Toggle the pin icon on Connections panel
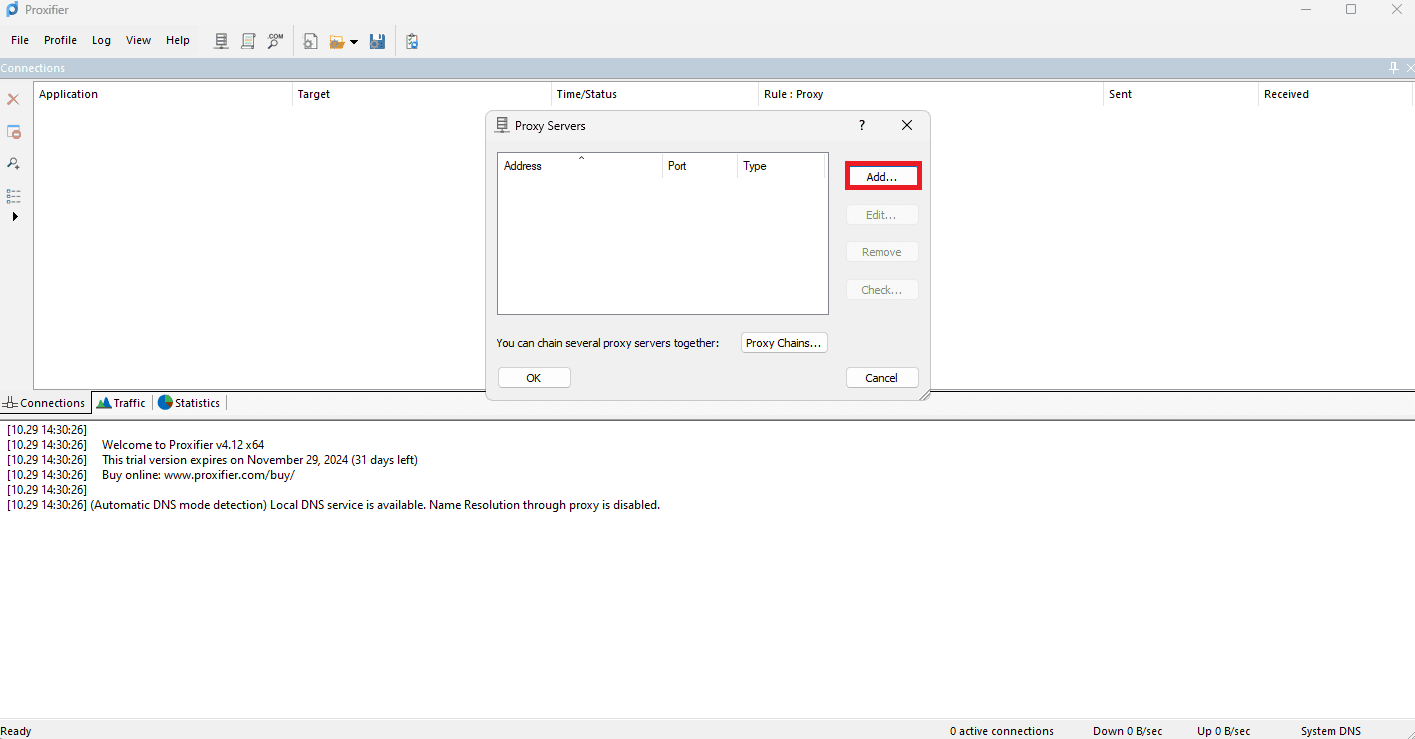The height and width of the screenshot is (739, 1415). 1392,68
